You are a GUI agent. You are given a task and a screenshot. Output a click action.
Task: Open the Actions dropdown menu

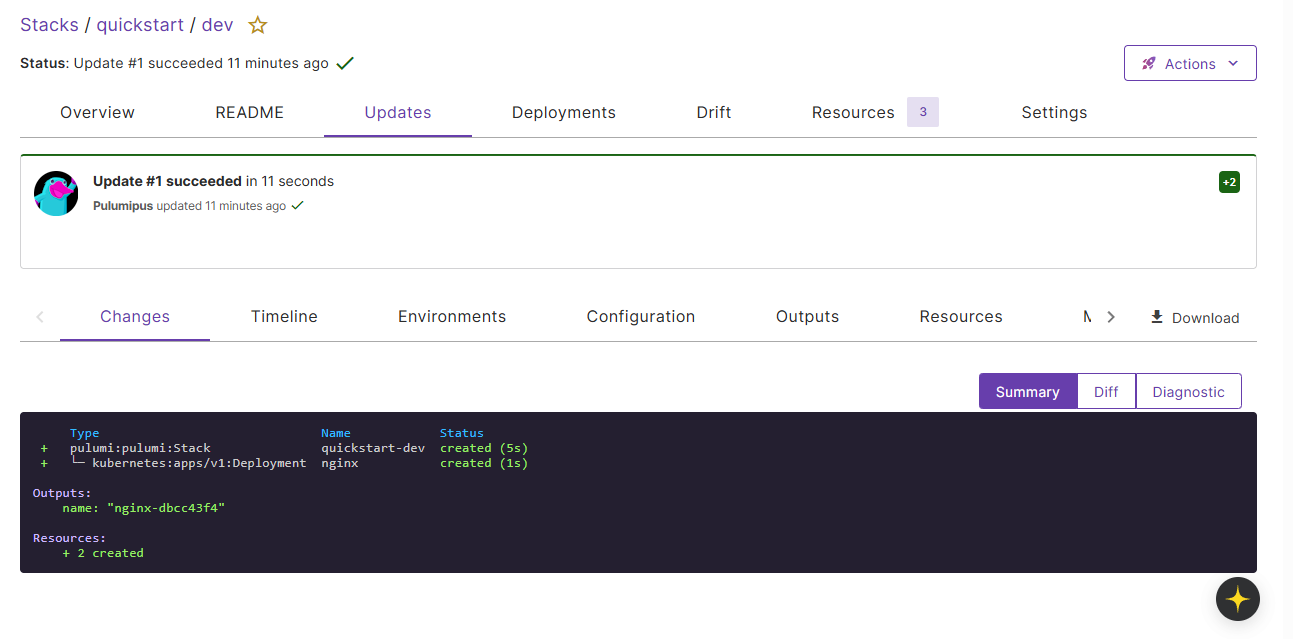(x=1190, y=63)
